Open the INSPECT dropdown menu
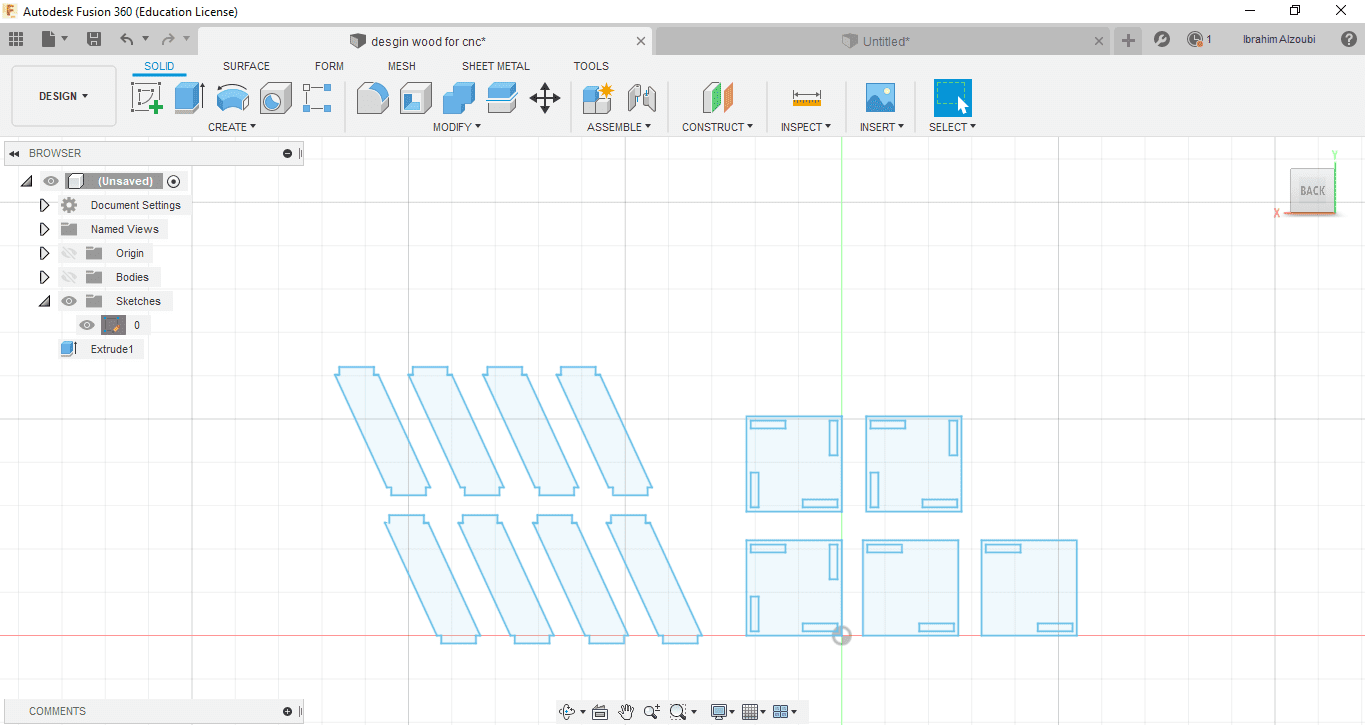 pos(806,127)
